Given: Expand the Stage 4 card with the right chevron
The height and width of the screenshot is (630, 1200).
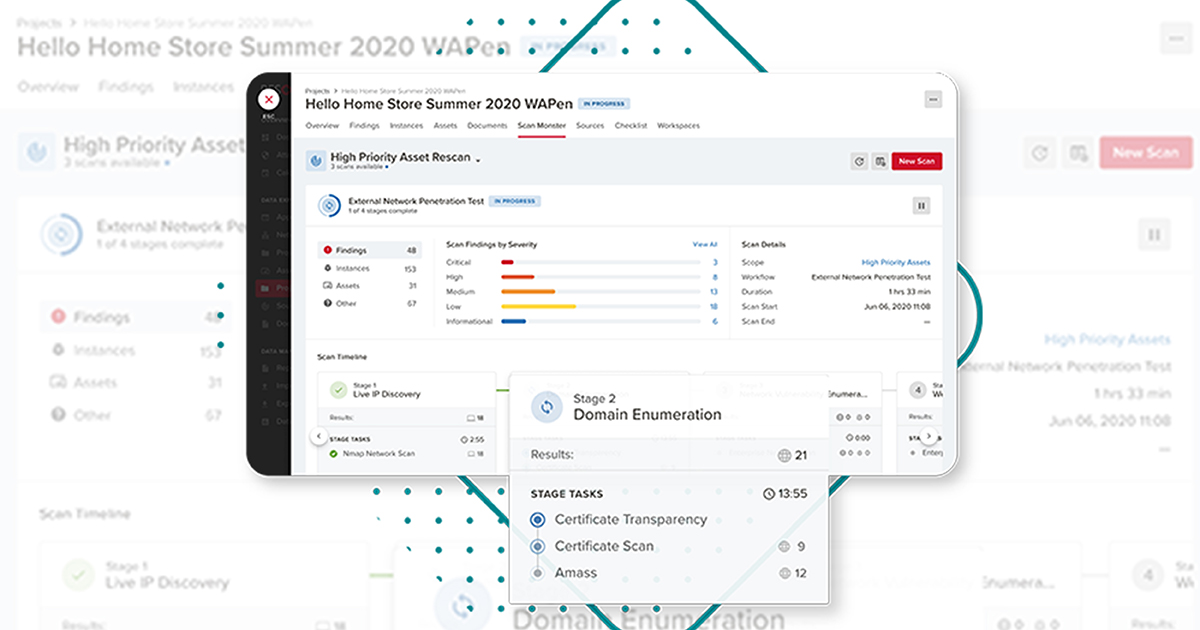Looking at the screenshot, I should click(928, 435).
